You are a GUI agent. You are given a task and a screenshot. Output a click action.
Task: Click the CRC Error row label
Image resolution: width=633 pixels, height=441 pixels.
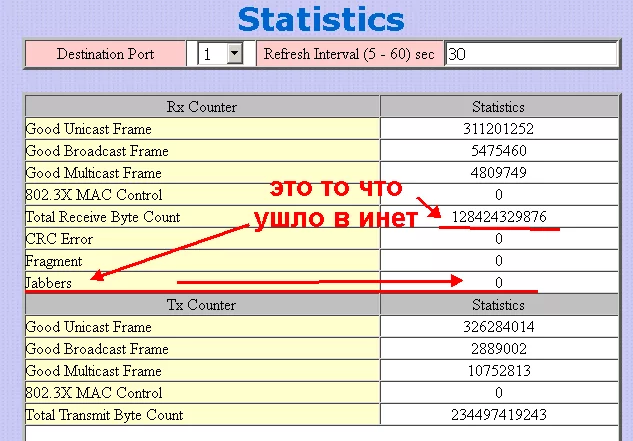[59, 239]
